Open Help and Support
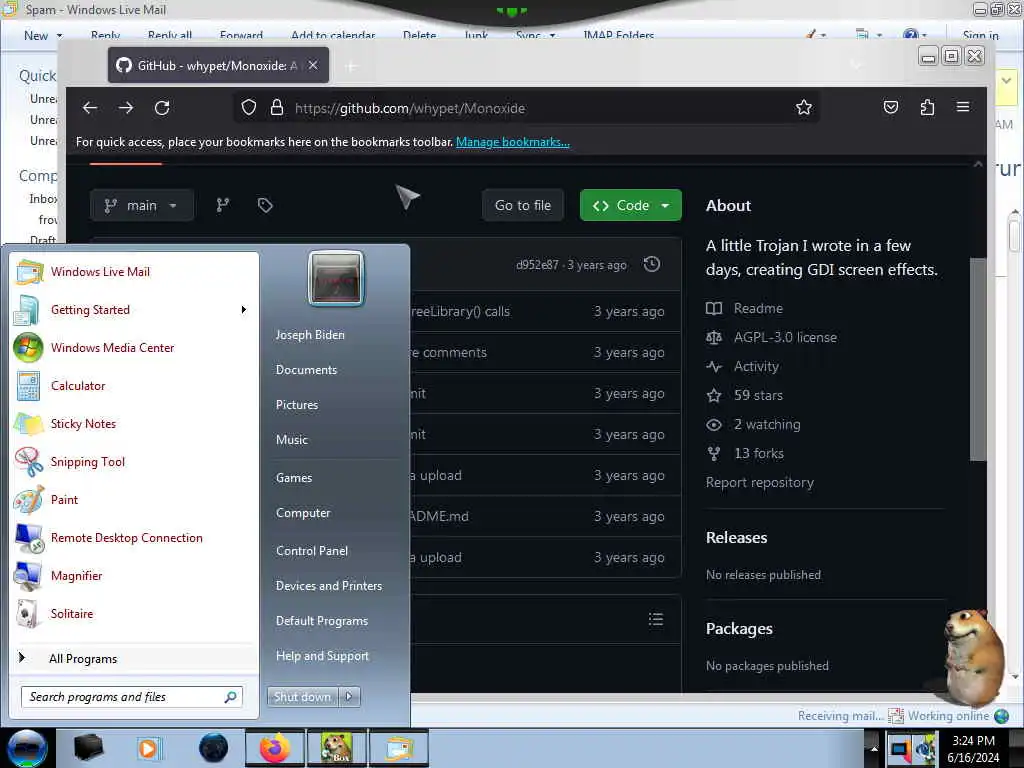The image size is (1024, 768). 323,656
